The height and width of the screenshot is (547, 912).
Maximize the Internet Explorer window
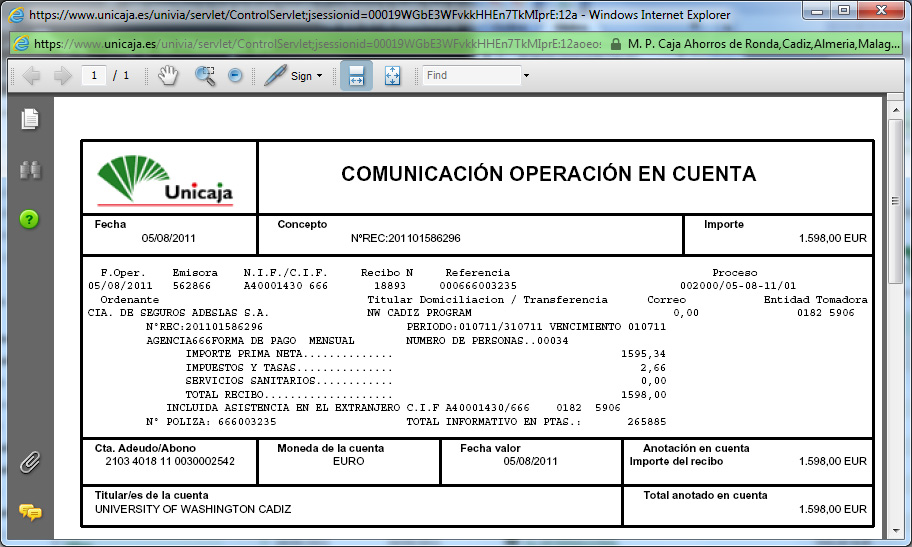845,11
